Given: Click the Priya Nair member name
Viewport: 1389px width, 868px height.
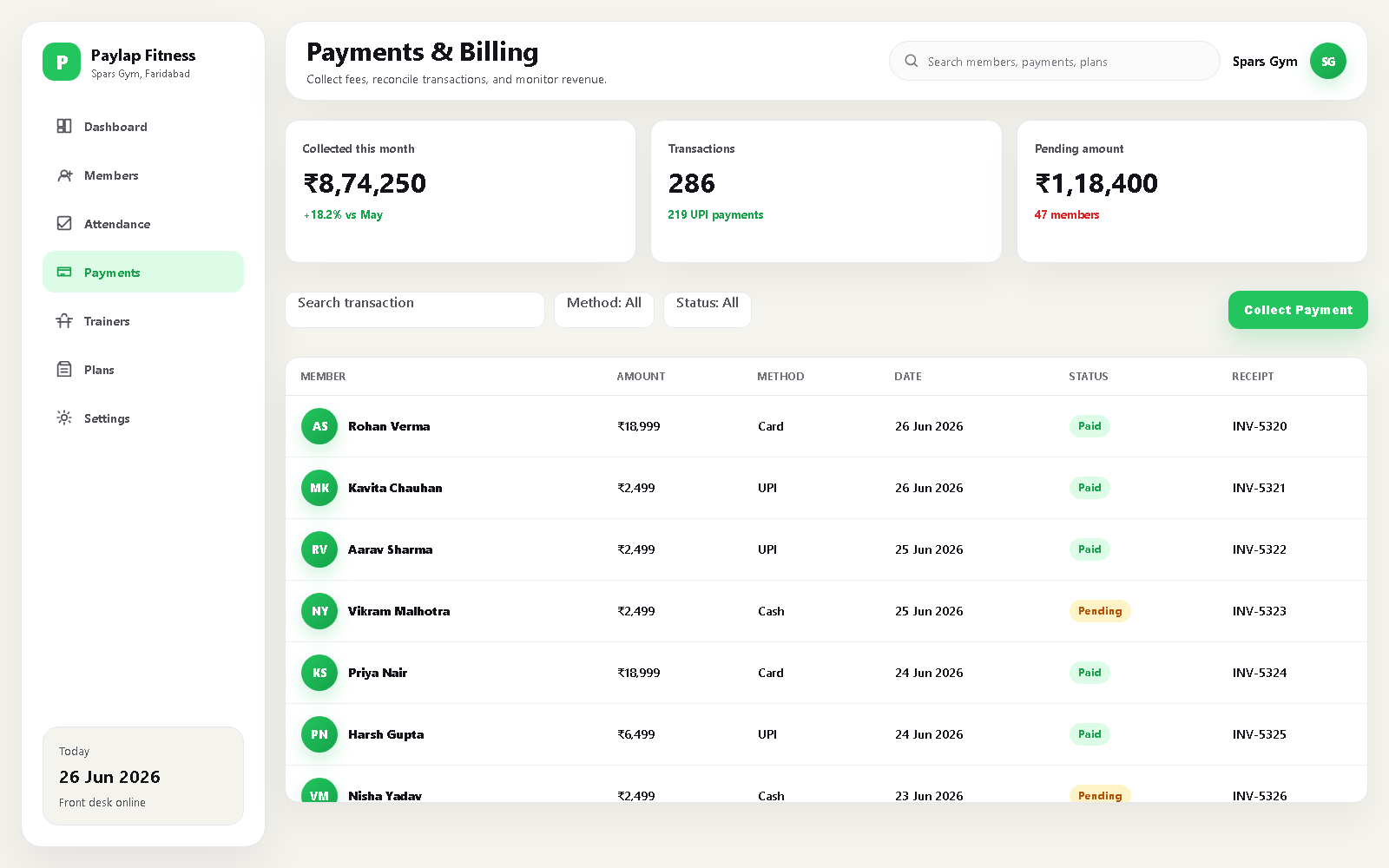Looking at the screenshot, I should point(378,673).
